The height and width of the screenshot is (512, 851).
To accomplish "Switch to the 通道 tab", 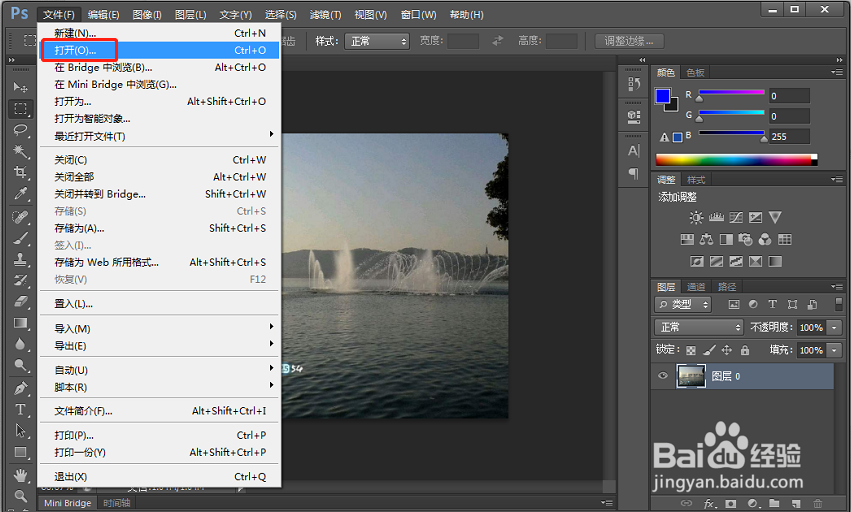I will click(x=696, y=287).
